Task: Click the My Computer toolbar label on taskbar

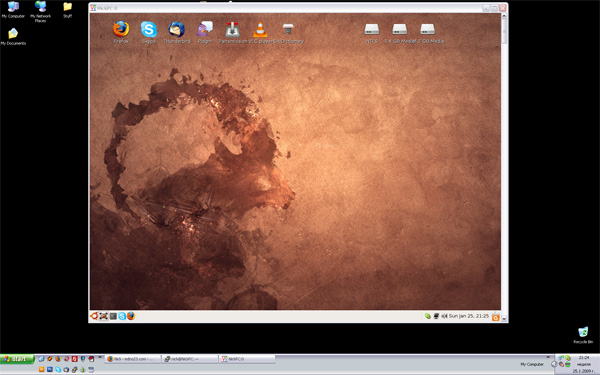Action: point(532,364)
